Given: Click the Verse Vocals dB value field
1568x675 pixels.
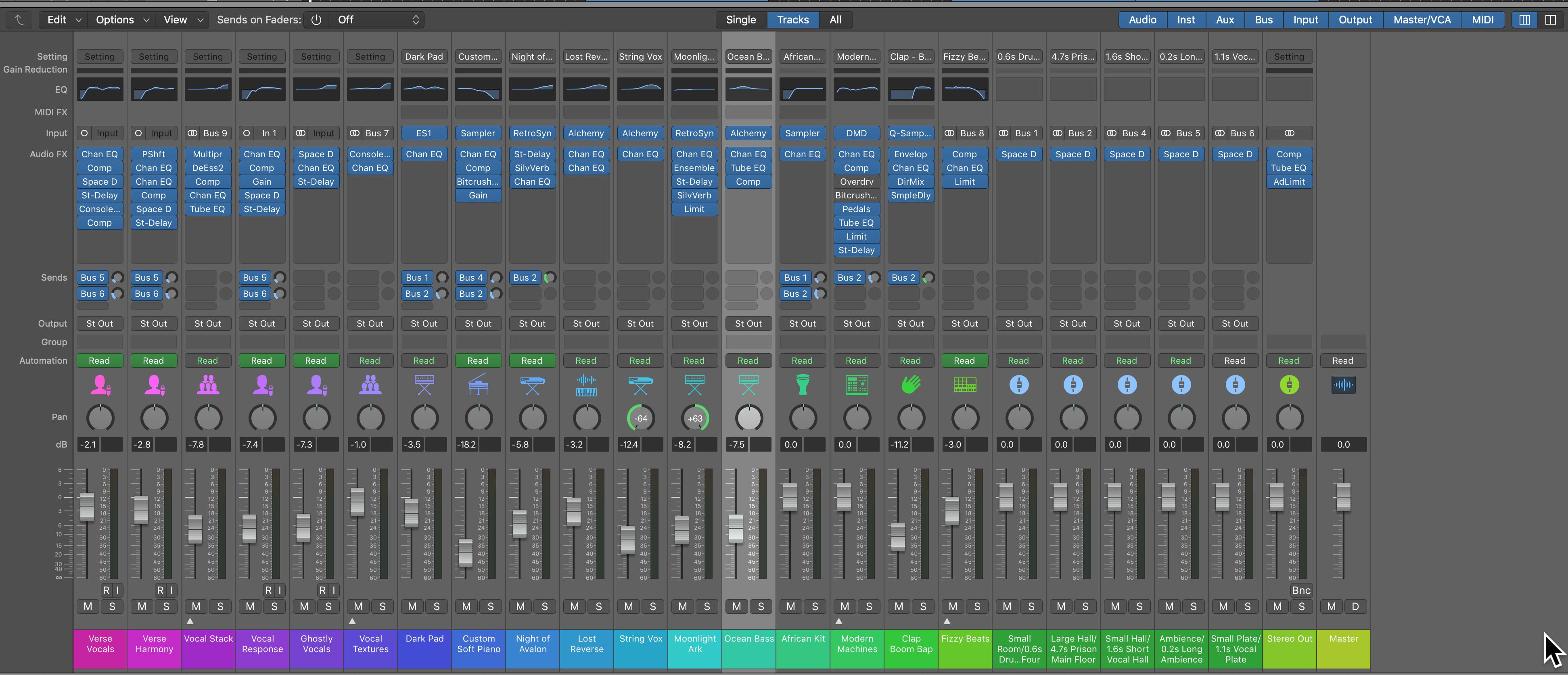Looking at the screenshot, I should click(88, 444).
